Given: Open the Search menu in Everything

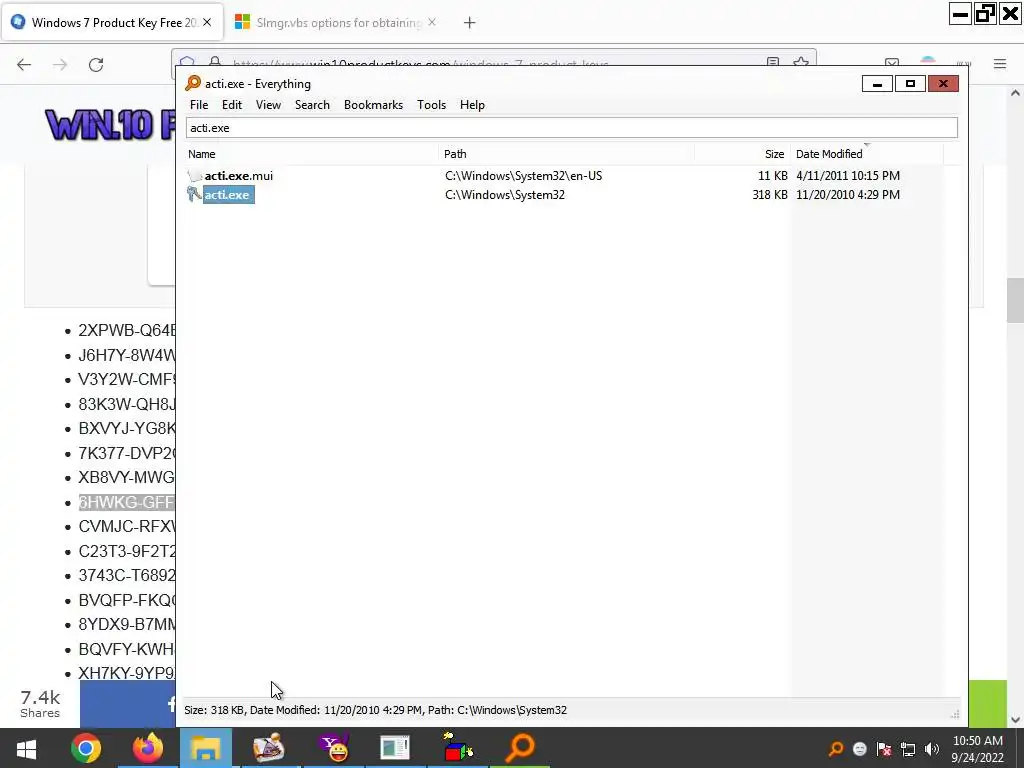Looking at the screenshot, I should [x=312, y=105].
